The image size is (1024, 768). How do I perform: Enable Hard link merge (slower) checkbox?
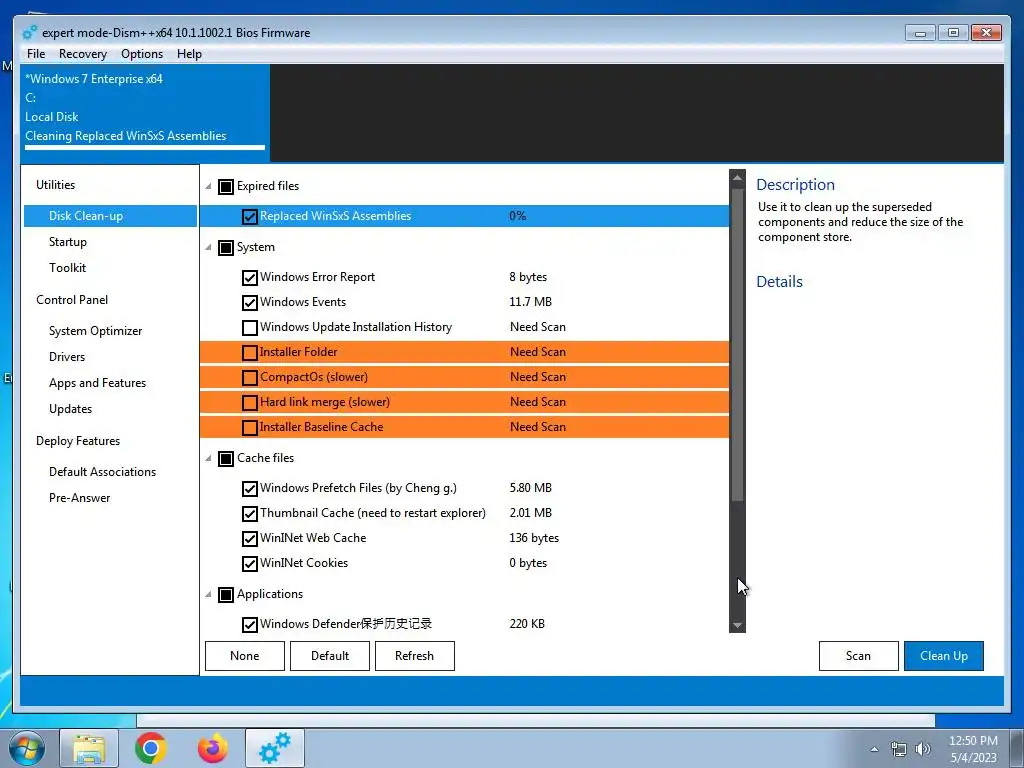pos(249,402)
